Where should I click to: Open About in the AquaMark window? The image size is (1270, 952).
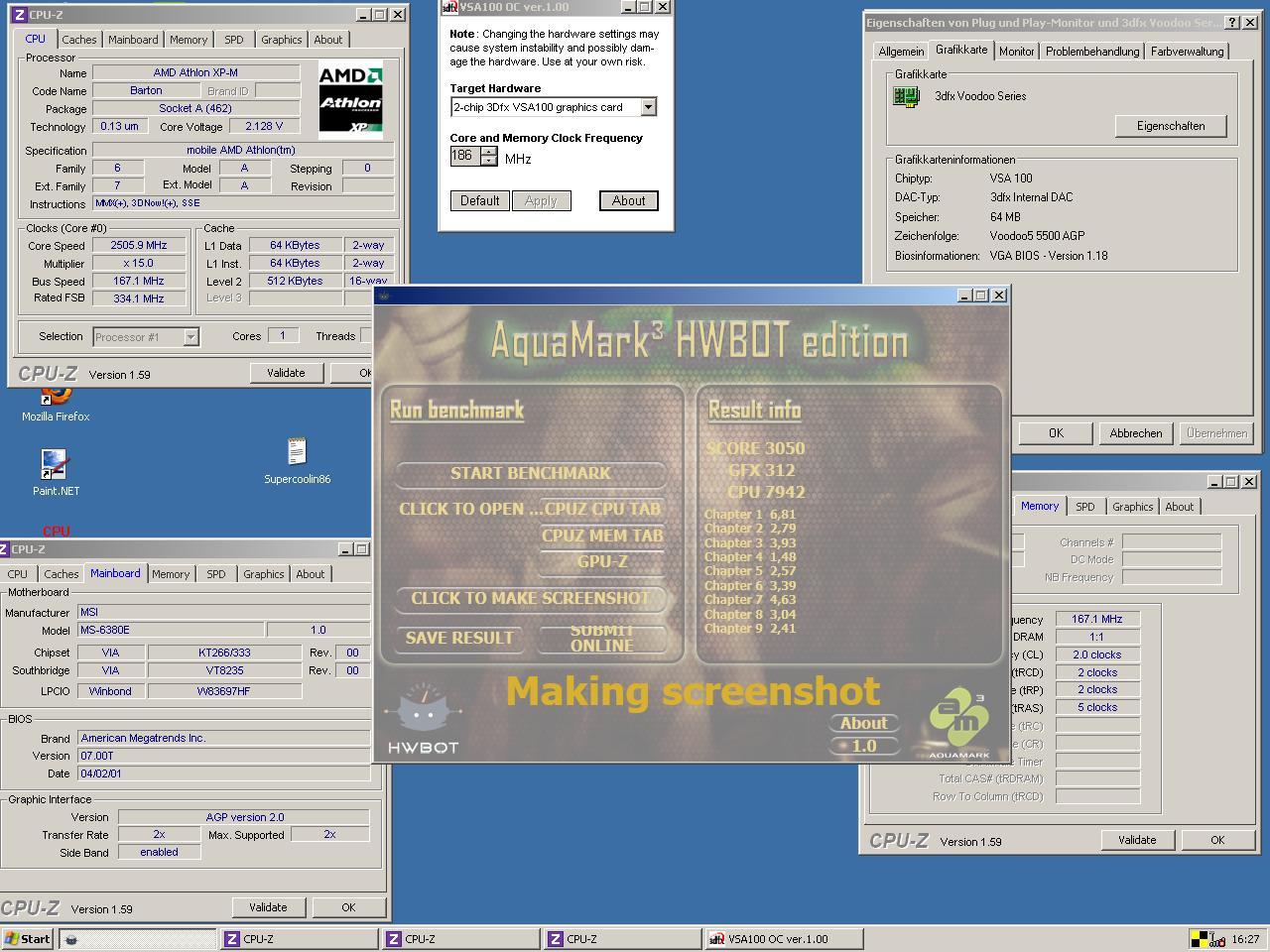pyautogui.click(x=864, y=724)
